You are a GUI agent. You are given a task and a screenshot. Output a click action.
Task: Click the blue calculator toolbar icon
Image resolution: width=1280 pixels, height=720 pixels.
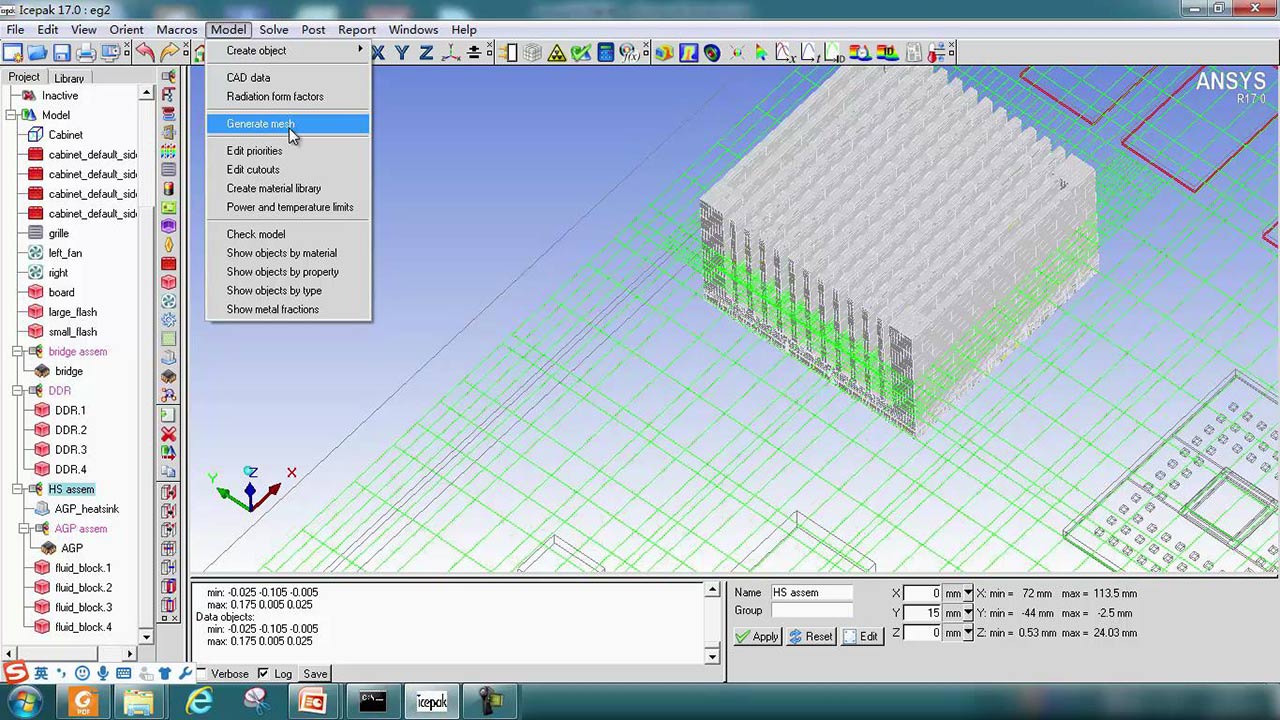click(x=605, y=53)
